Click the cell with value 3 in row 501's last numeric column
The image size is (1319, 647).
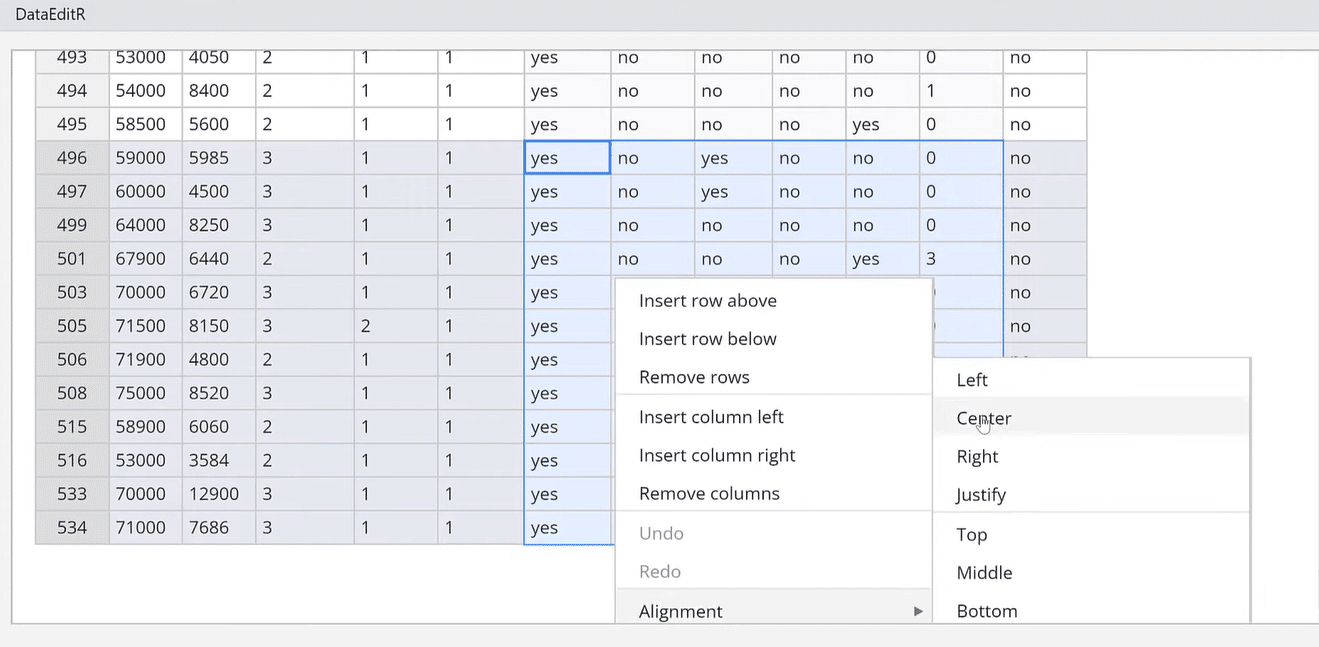pyautogui.click(x=961, y=259)
